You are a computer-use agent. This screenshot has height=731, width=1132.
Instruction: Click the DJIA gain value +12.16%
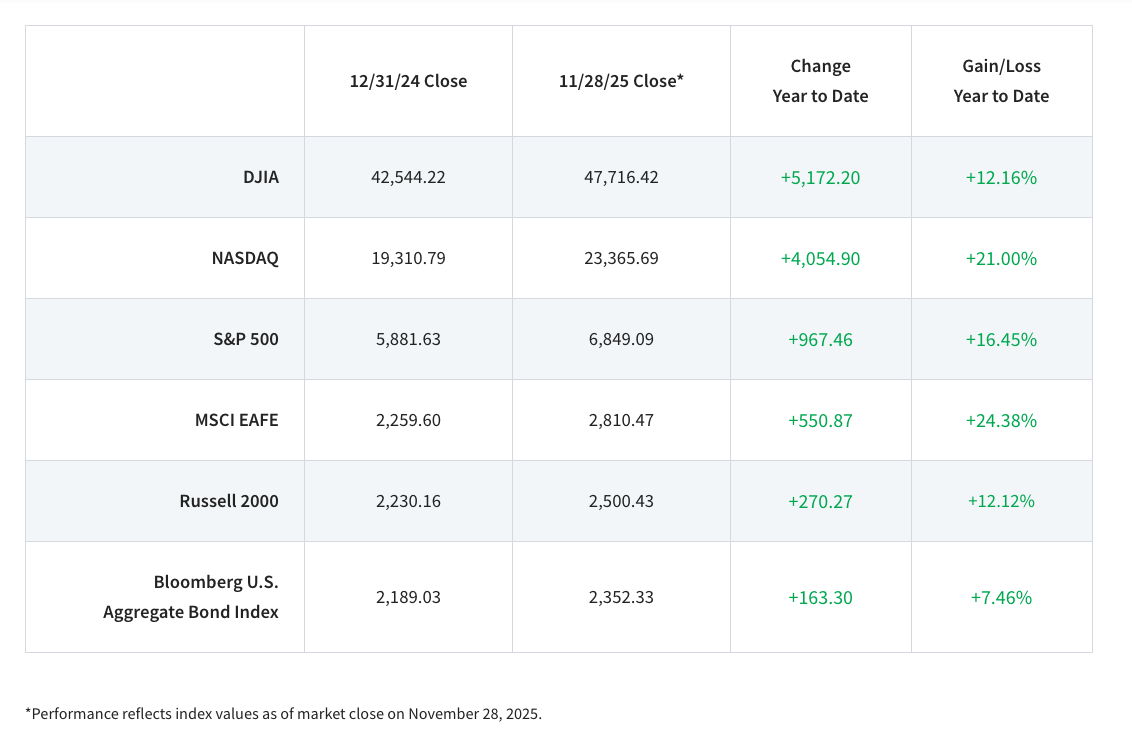pos(1001,178)
